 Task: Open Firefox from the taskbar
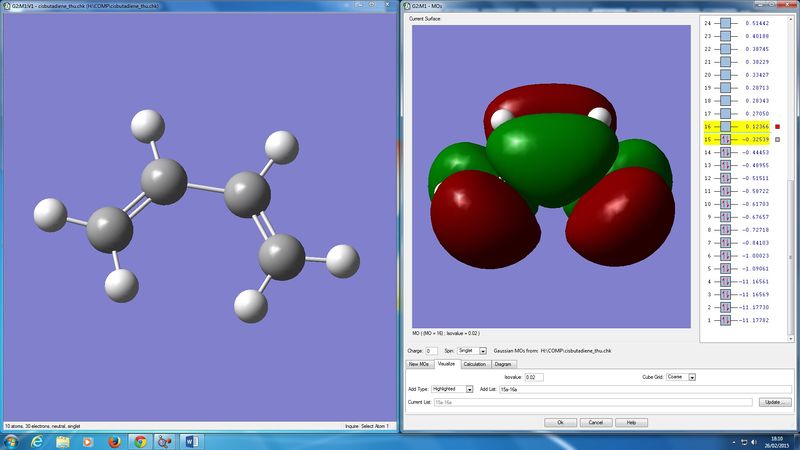pyautogui.click(x=113, y=440)
